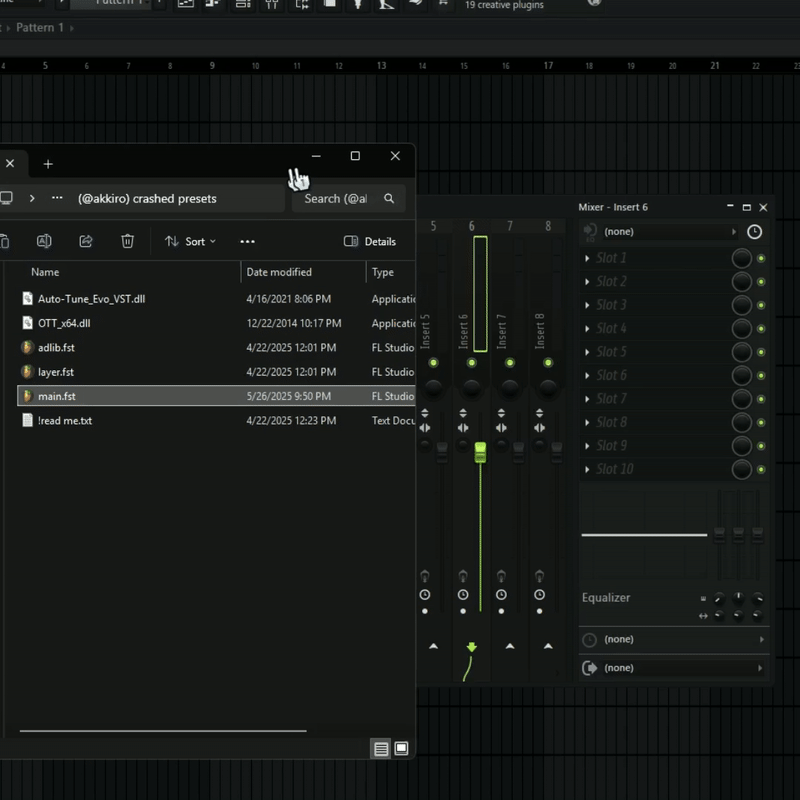This screenshot has height=800, width=800.
Task: Open a new Explorer tab with plus
Action: [48, 164]
